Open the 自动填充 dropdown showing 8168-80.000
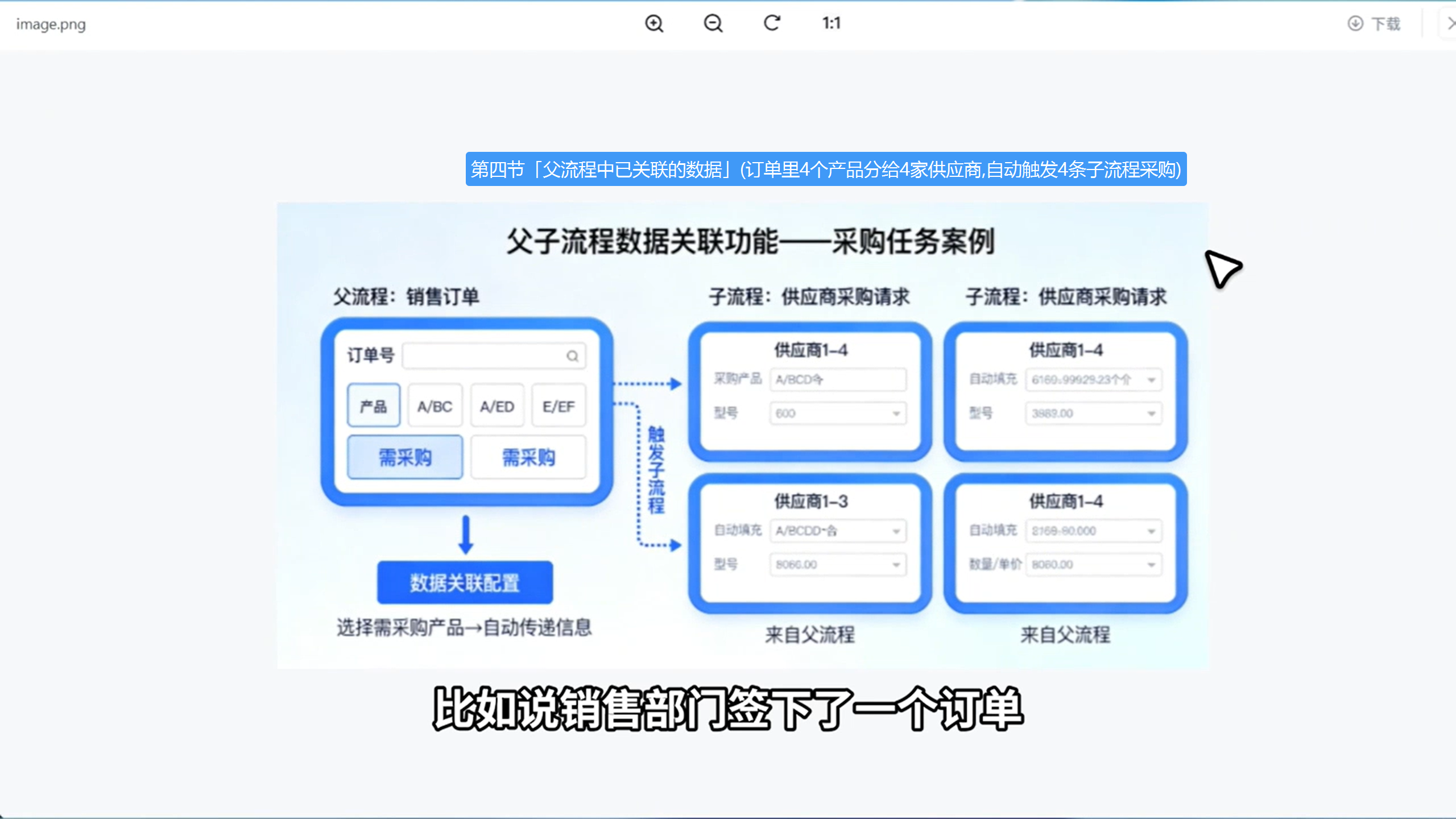Image resolution: width=1456 pixels, height=819 pixels. (x=1094, y=531)
